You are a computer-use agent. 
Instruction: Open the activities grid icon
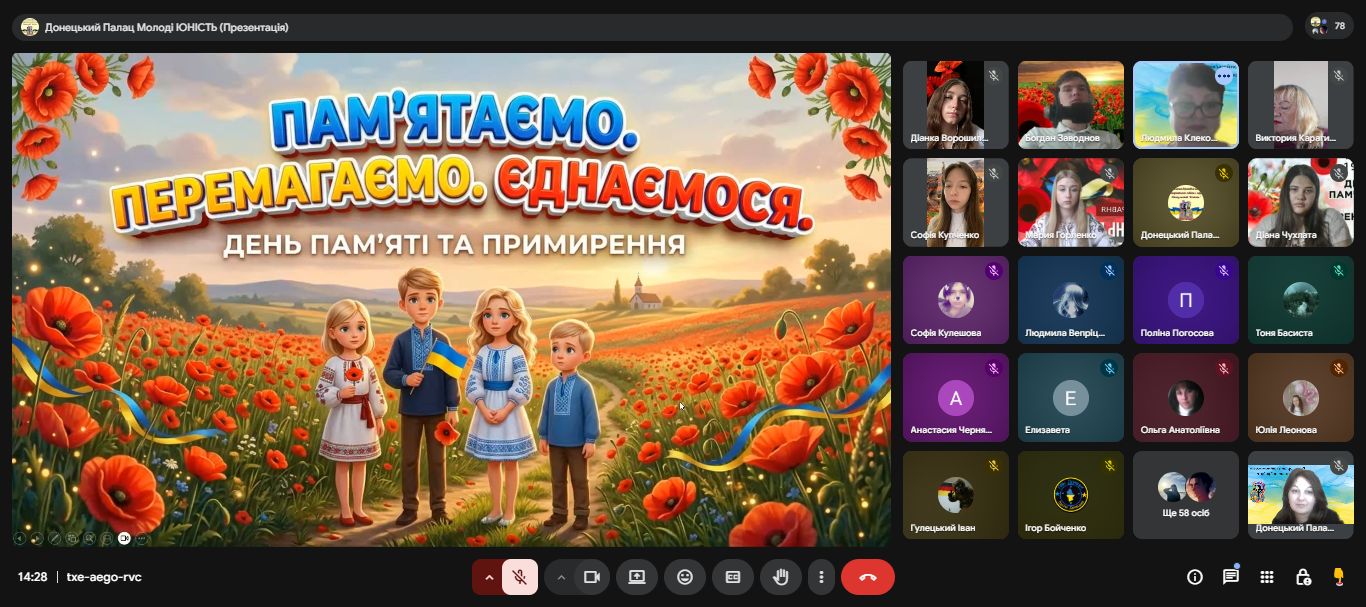click(1266, 577)
